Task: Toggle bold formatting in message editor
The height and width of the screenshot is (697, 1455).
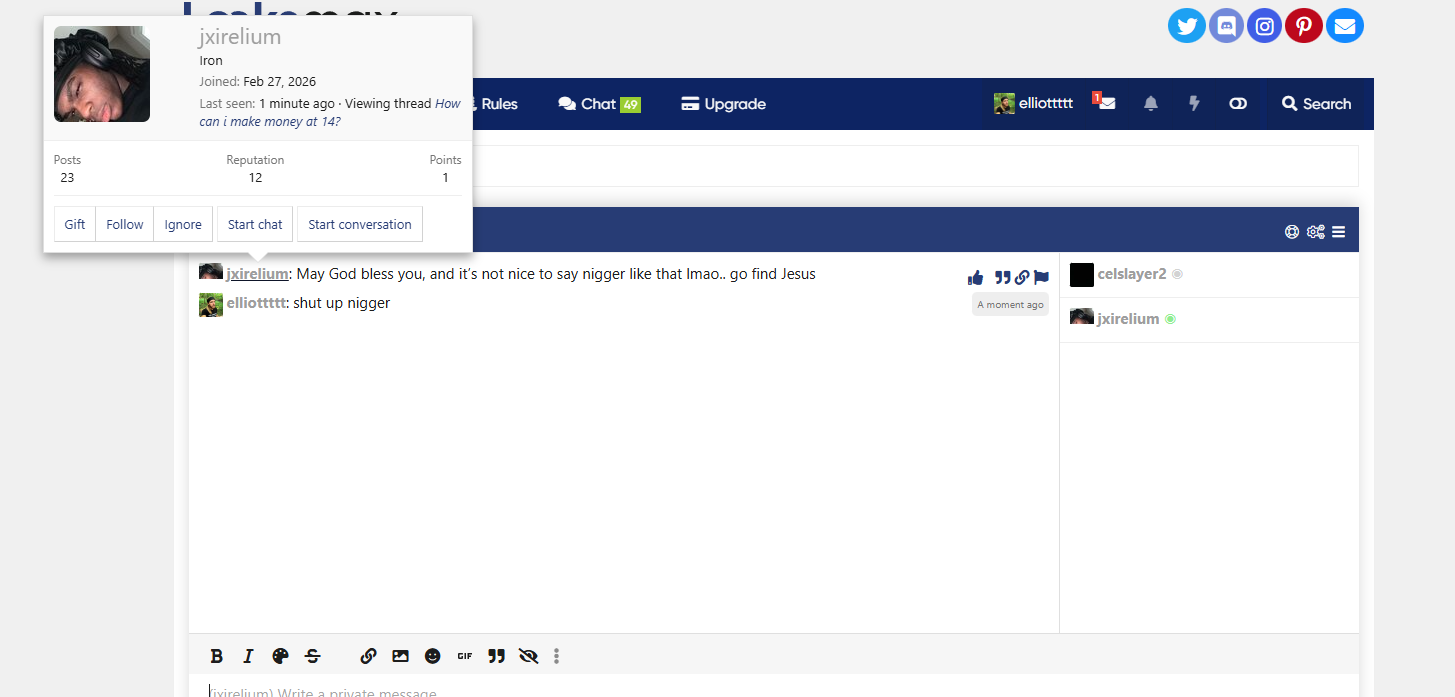Action: click(x=216, y=656)
